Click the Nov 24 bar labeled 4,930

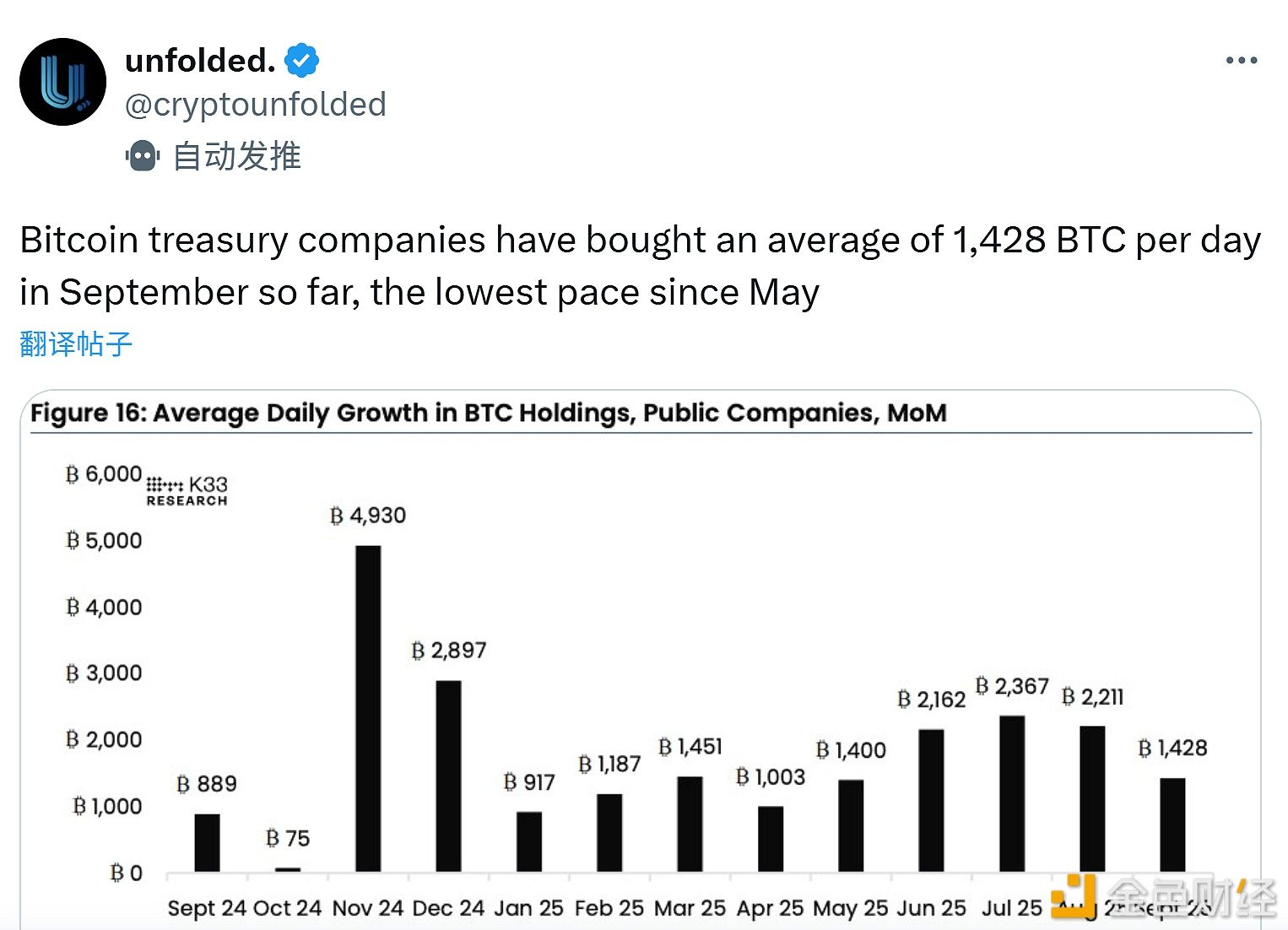click(x=368, y=708)
